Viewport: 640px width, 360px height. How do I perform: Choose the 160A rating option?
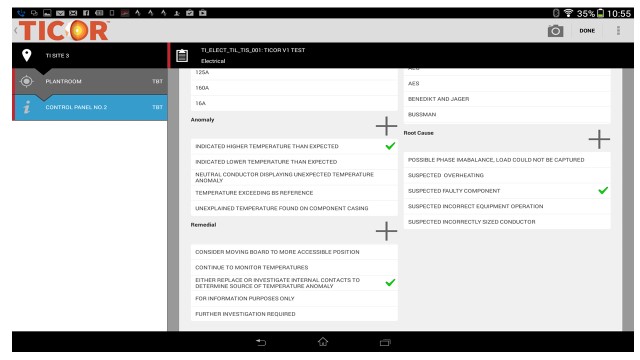pos(294,88)
